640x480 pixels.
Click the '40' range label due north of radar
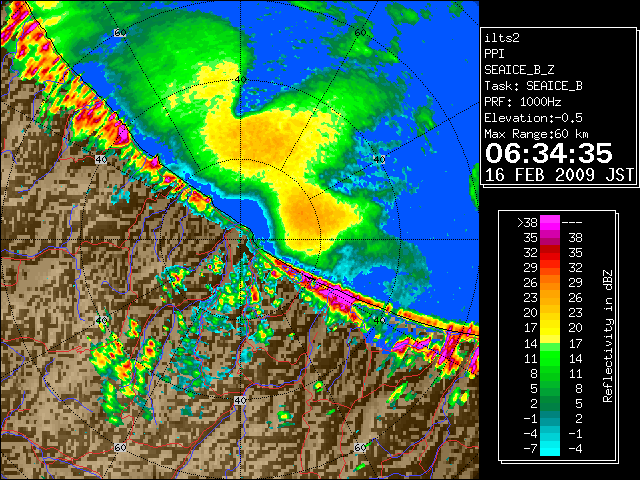pos(240,80)
